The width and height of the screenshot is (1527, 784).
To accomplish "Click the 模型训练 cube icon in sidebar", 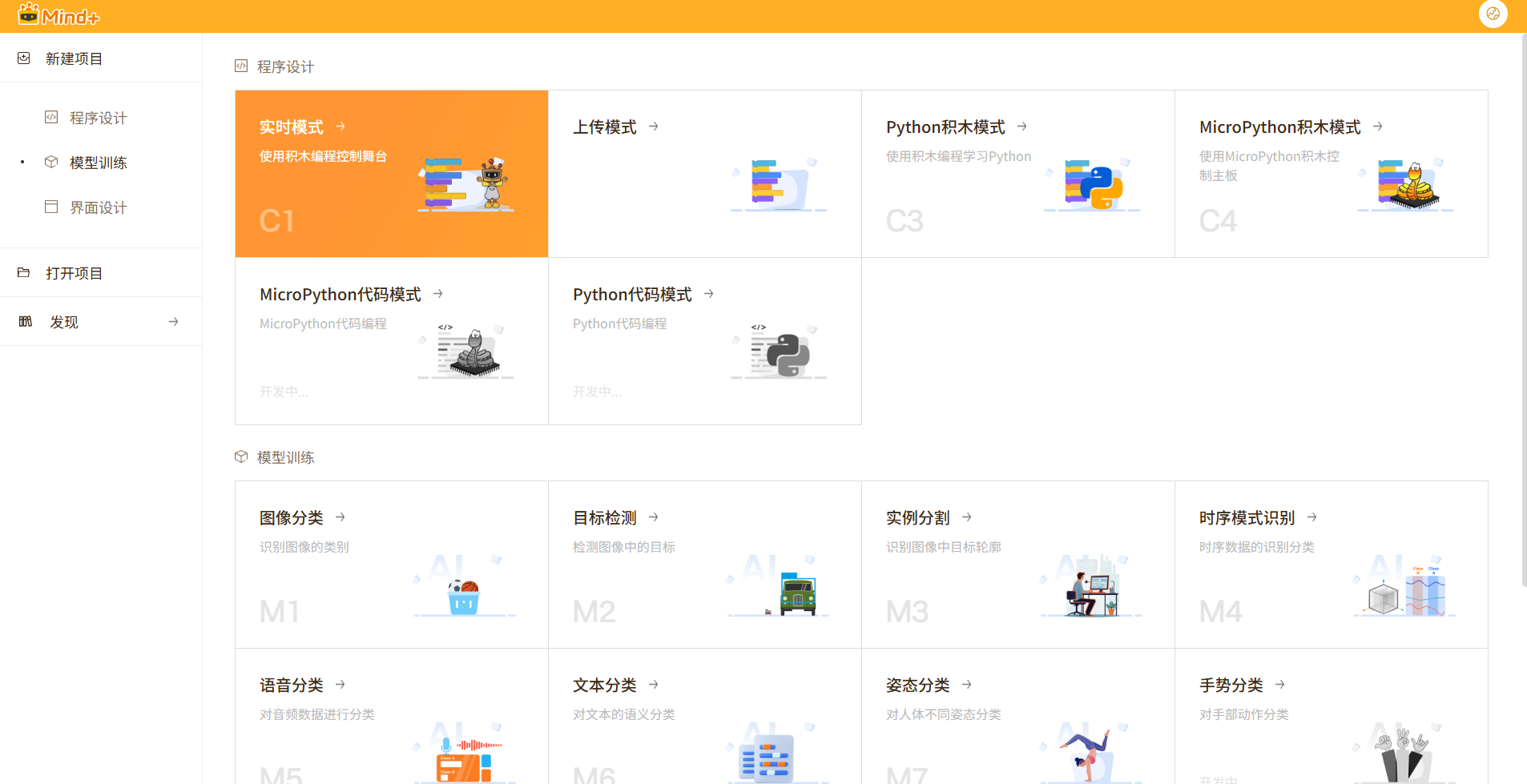I will [51, 163].
